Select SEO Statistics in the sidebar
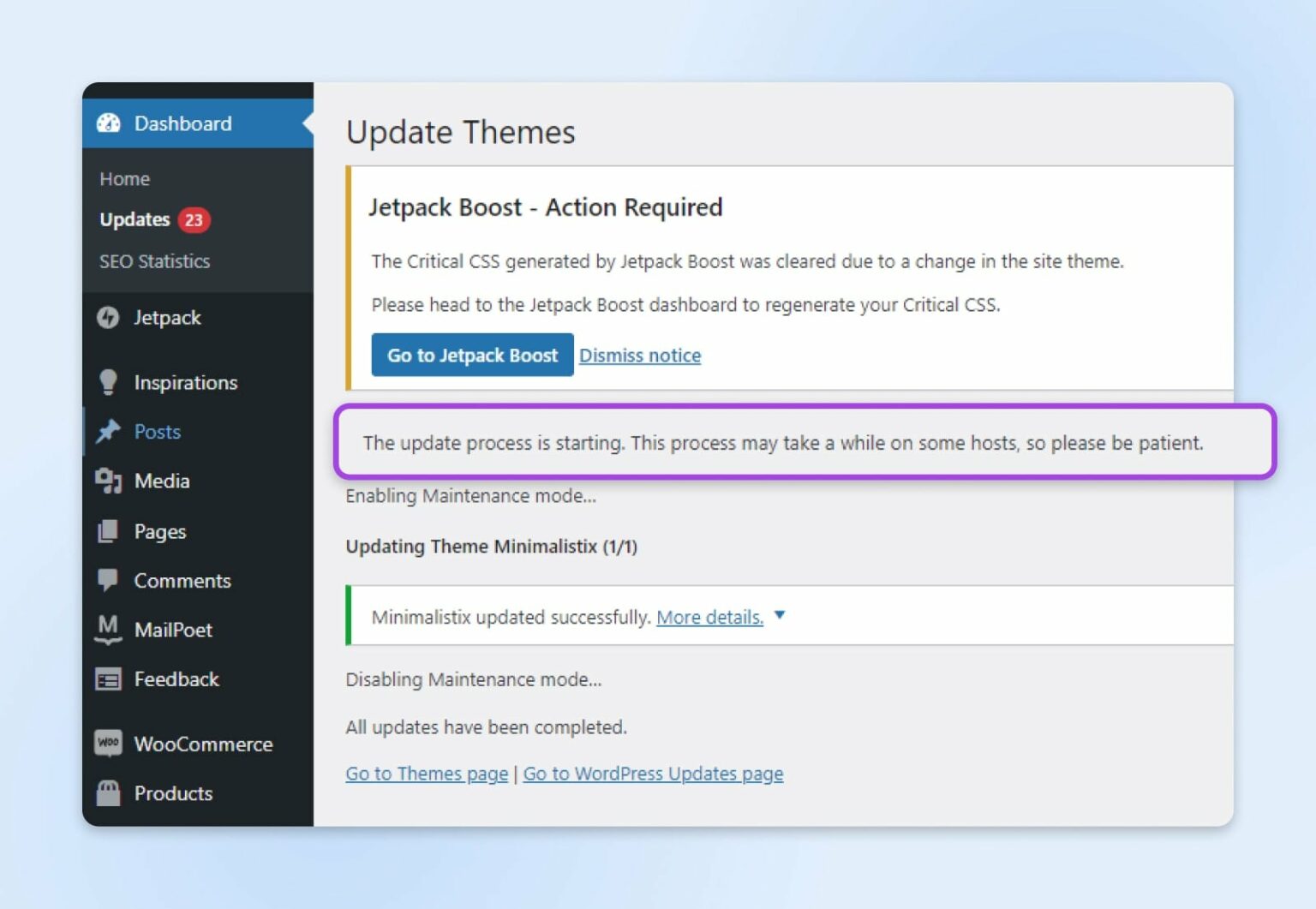Viewport: 1316px width, 909px height. tap(154, 261)
